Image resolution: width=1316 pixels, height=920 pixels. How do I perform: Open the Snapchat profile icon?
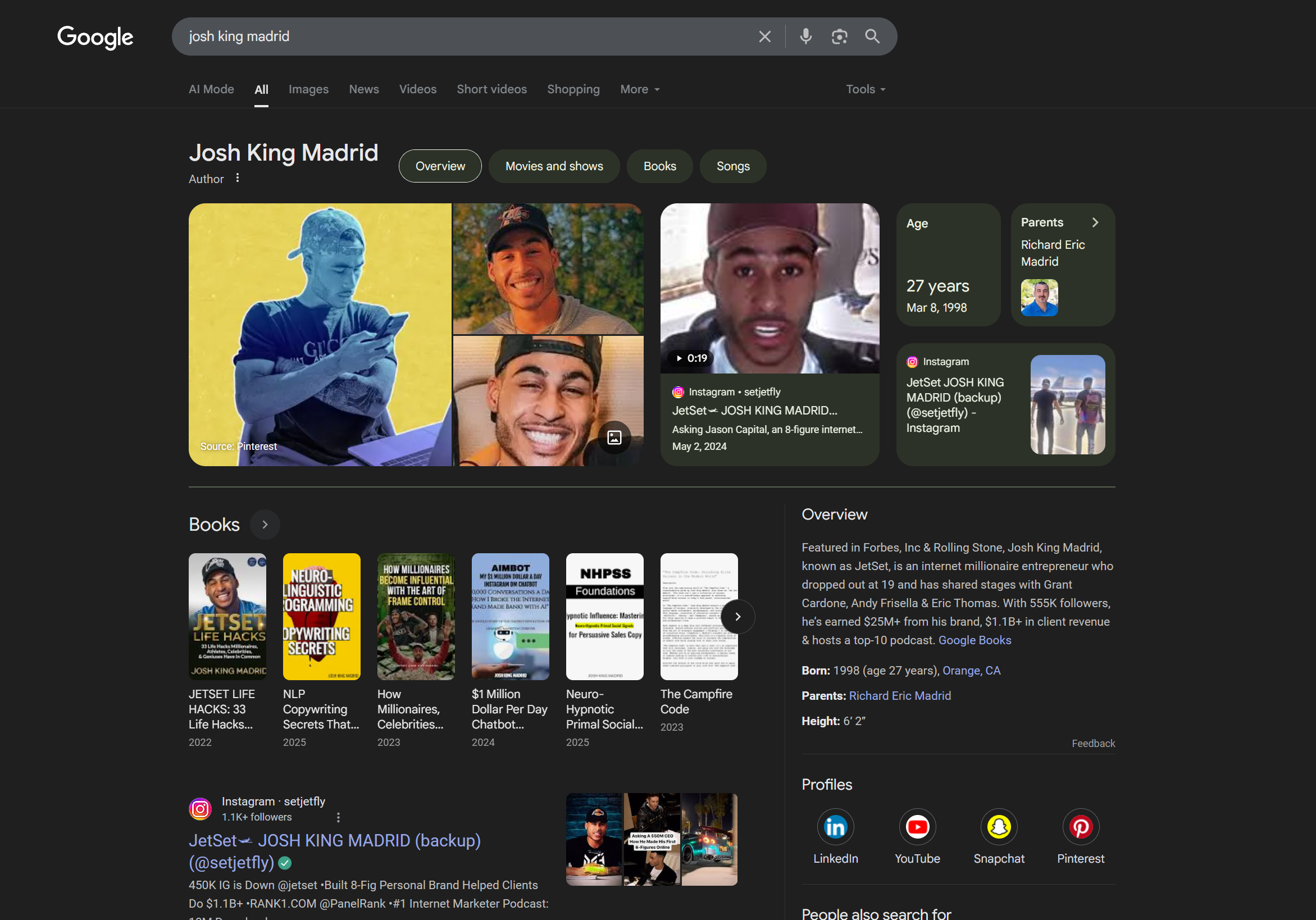(999, 827)
